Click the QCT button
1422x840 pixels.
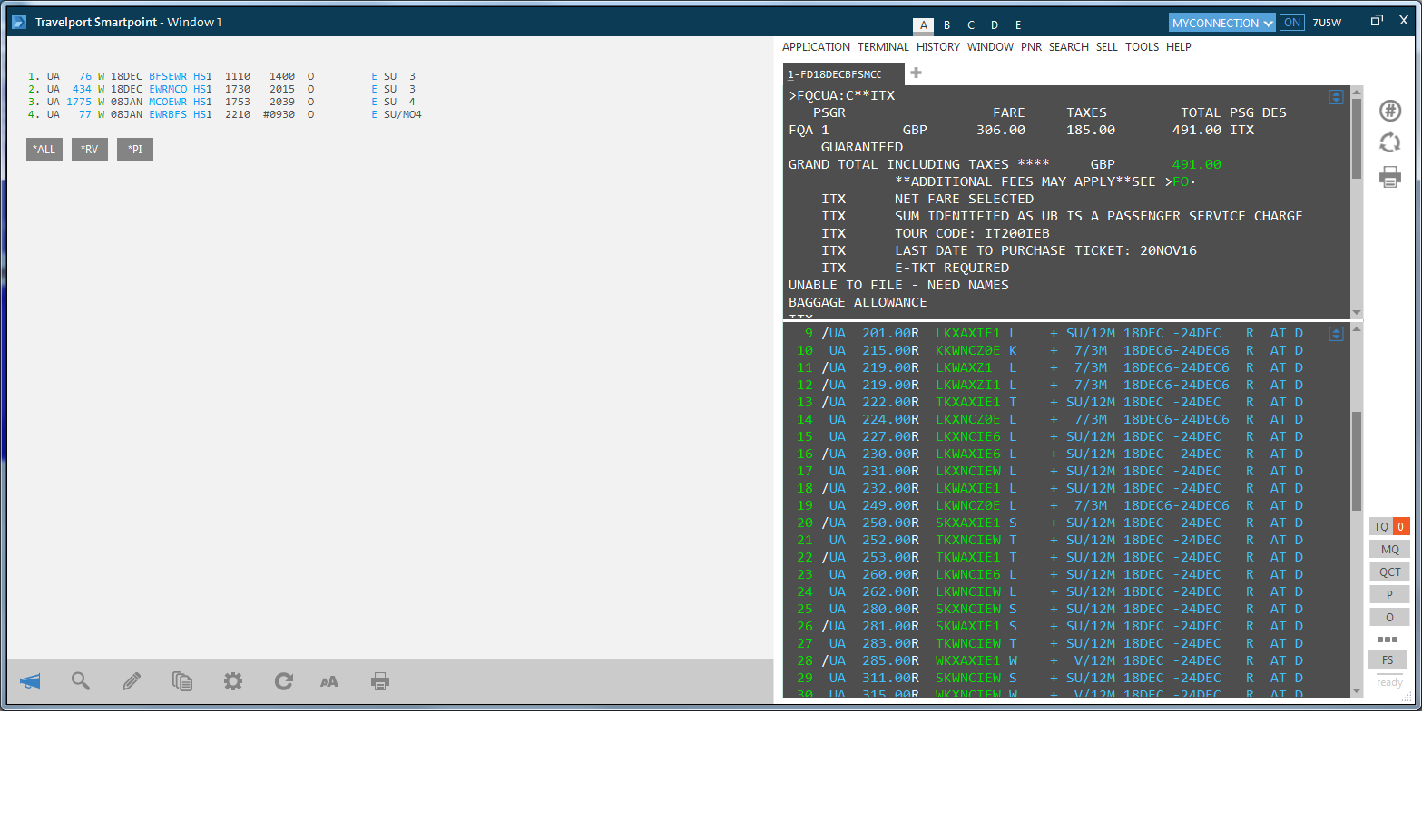1390,572
